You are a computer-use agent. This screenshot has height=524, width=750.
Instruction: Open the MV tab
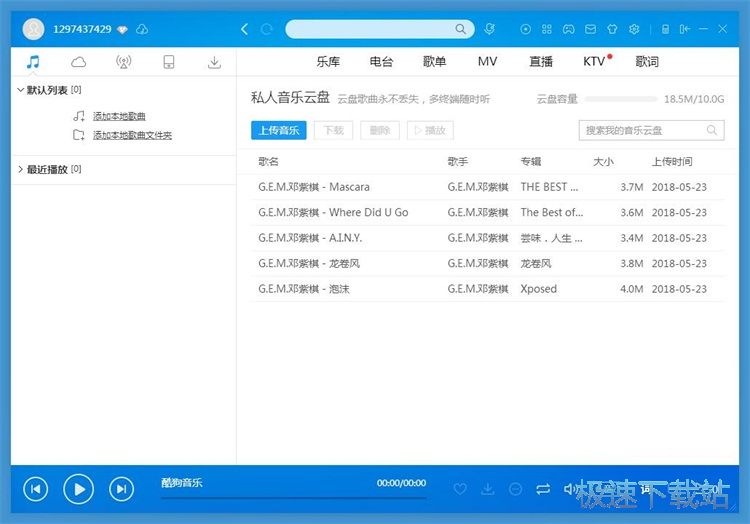click(487, 62)
